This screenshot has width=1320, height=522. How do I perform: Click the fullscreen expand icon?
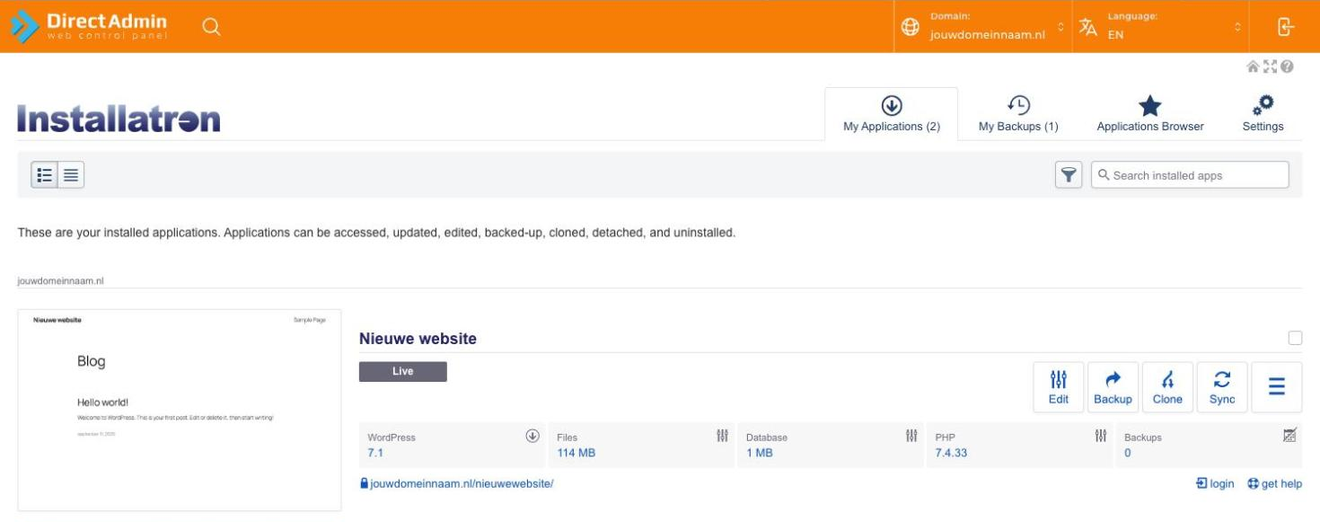point(1270,67)
